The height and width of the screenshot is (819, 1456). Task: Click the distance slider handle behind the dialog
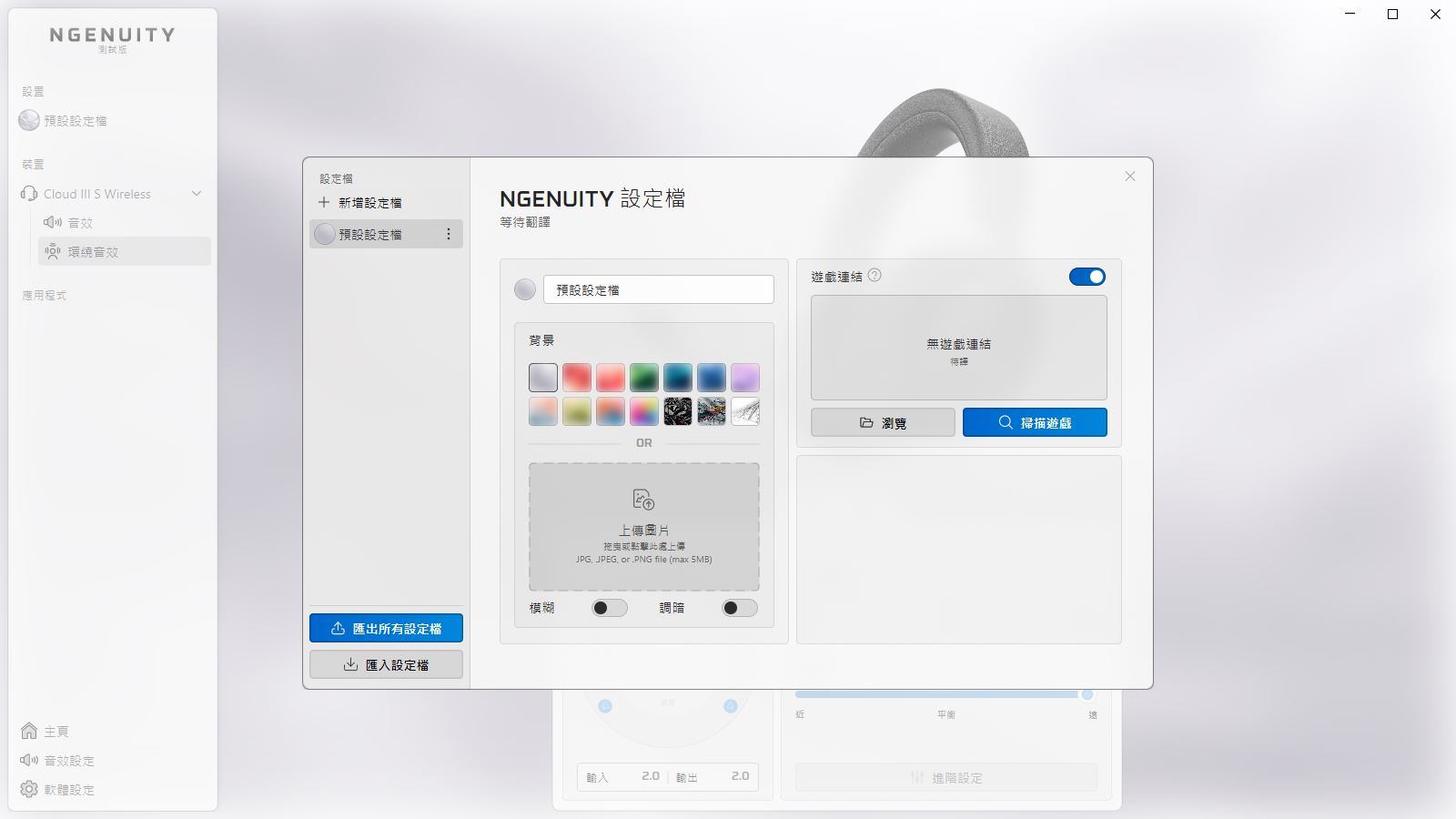coord(1087,694)
